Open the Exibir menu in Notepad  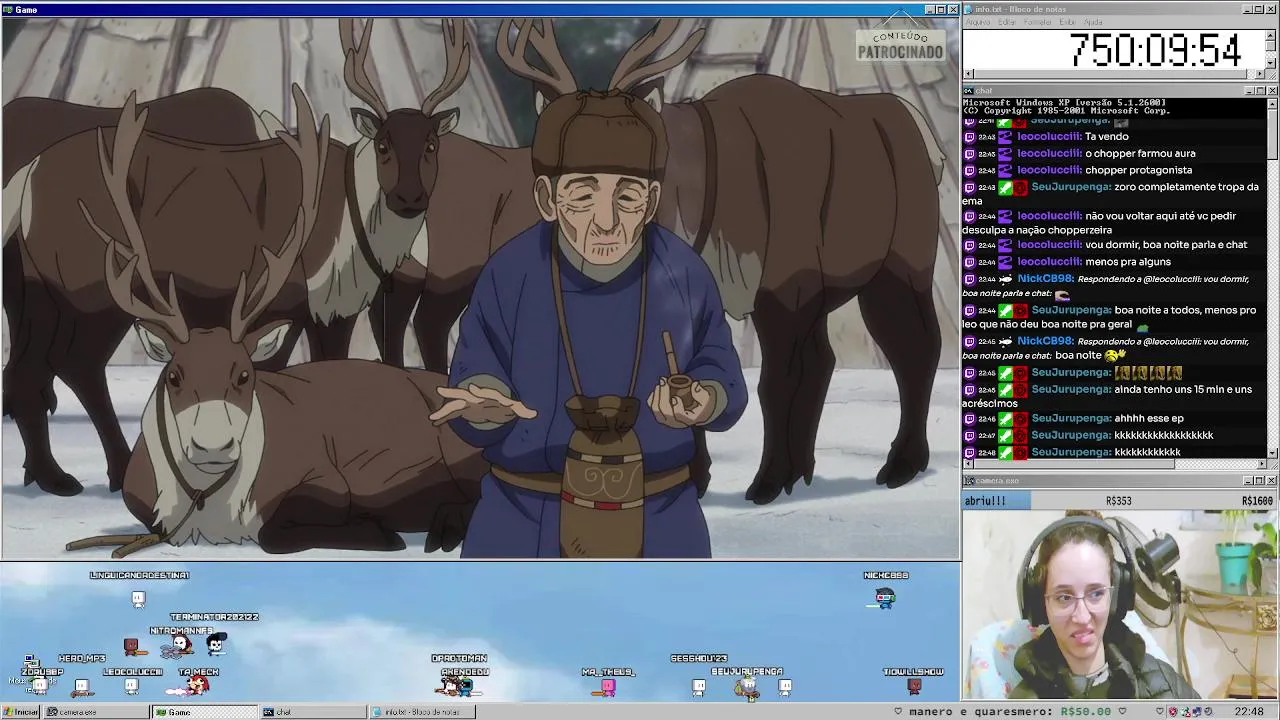(1068, 22)
